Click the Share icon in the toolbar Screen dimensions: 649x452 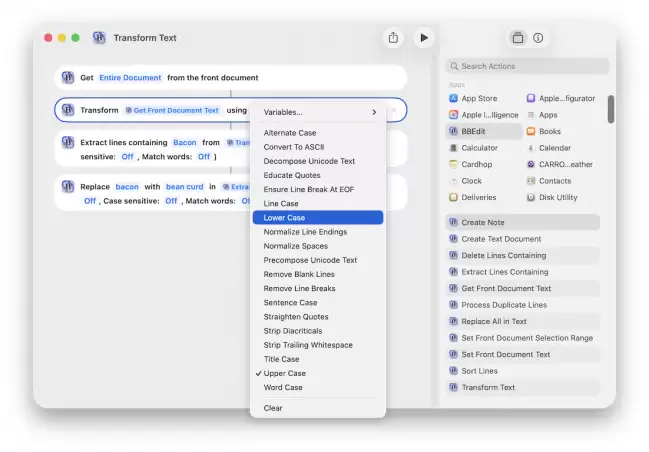pos(393,38)
